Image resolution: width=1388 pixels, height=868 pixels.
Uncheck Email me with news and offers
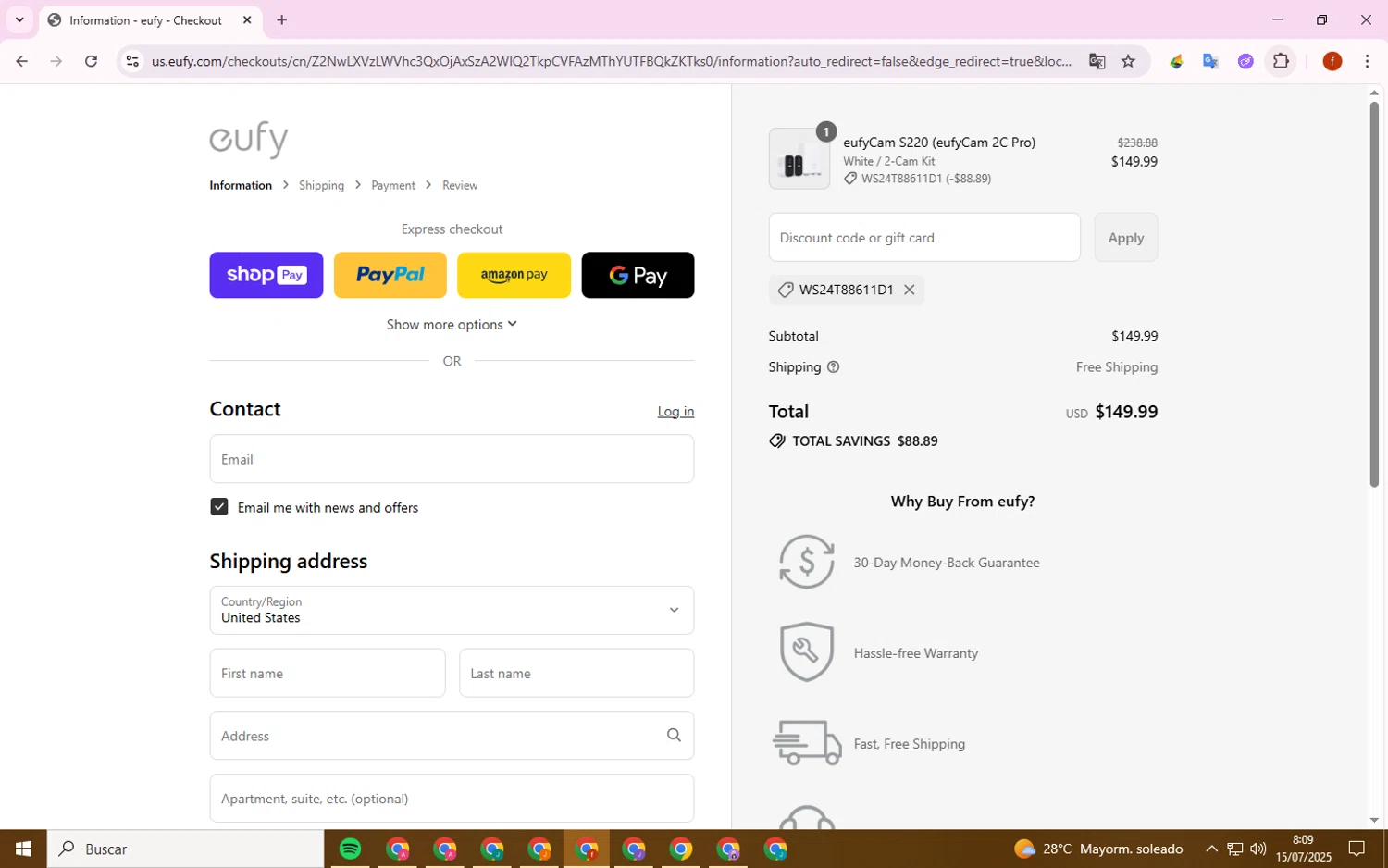[x=219, y=507]
